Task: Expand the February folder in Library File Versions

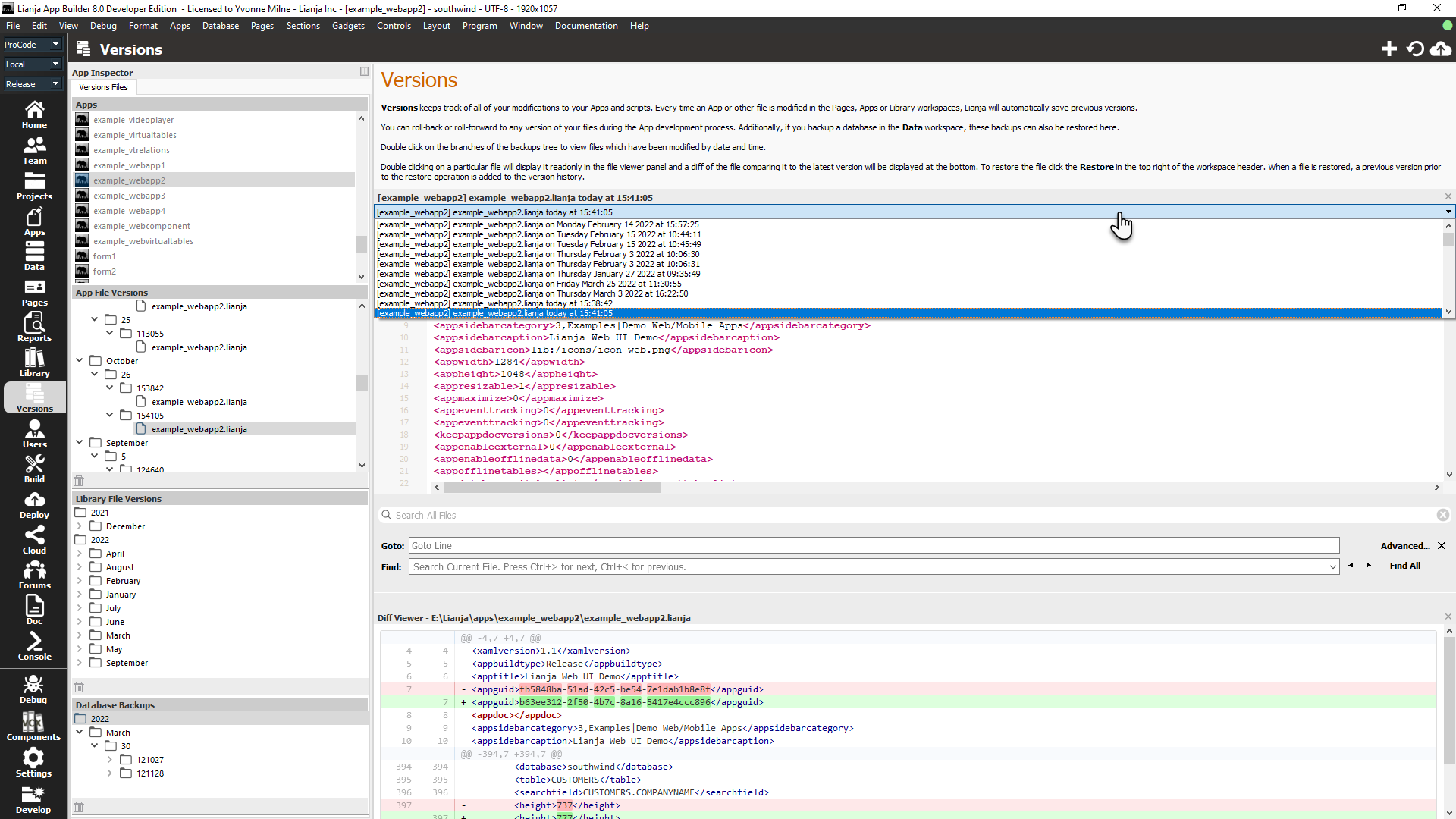Action: tap(80, 581)
